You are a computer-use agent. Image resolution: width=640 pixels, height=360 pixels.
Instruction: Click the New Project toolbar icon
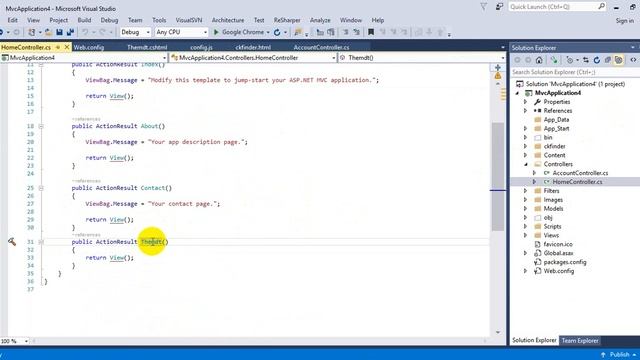(31, 32)
